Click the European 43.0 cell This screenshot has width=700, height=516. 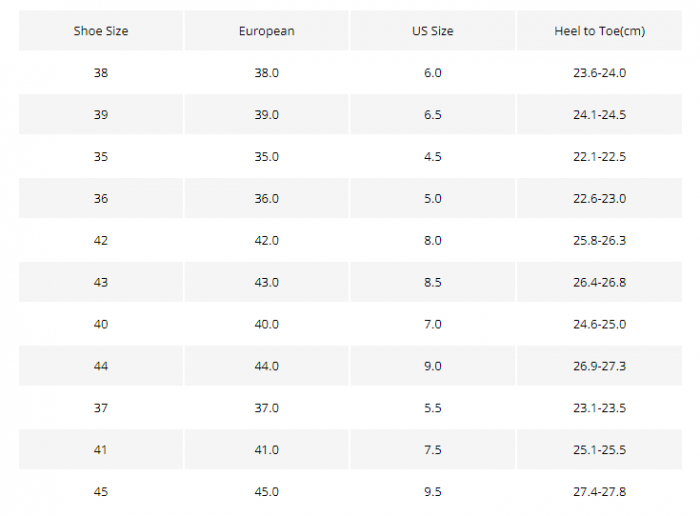click(x=266, y=283)
